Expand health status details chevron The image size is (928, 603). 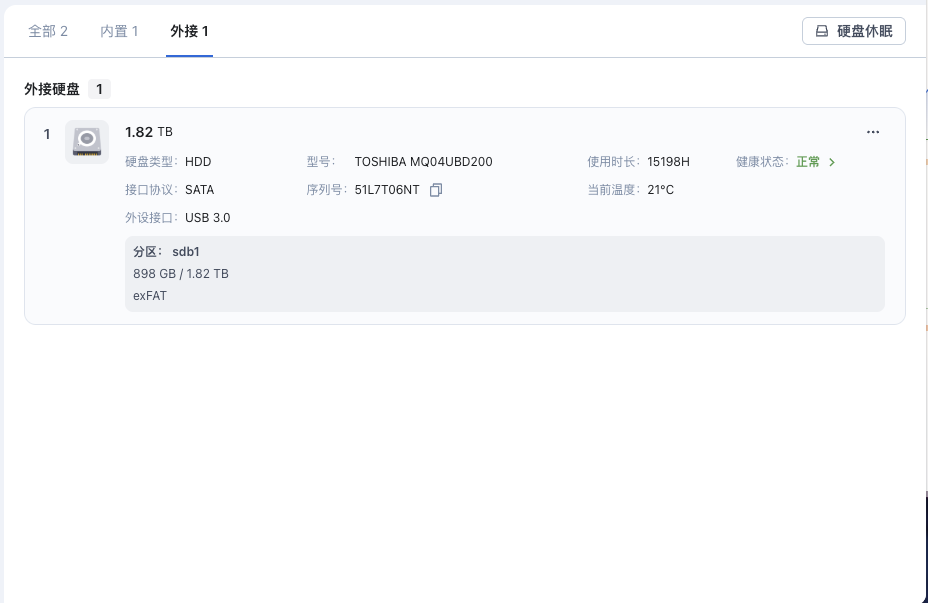pyautogui.click(x=832, y=162)
